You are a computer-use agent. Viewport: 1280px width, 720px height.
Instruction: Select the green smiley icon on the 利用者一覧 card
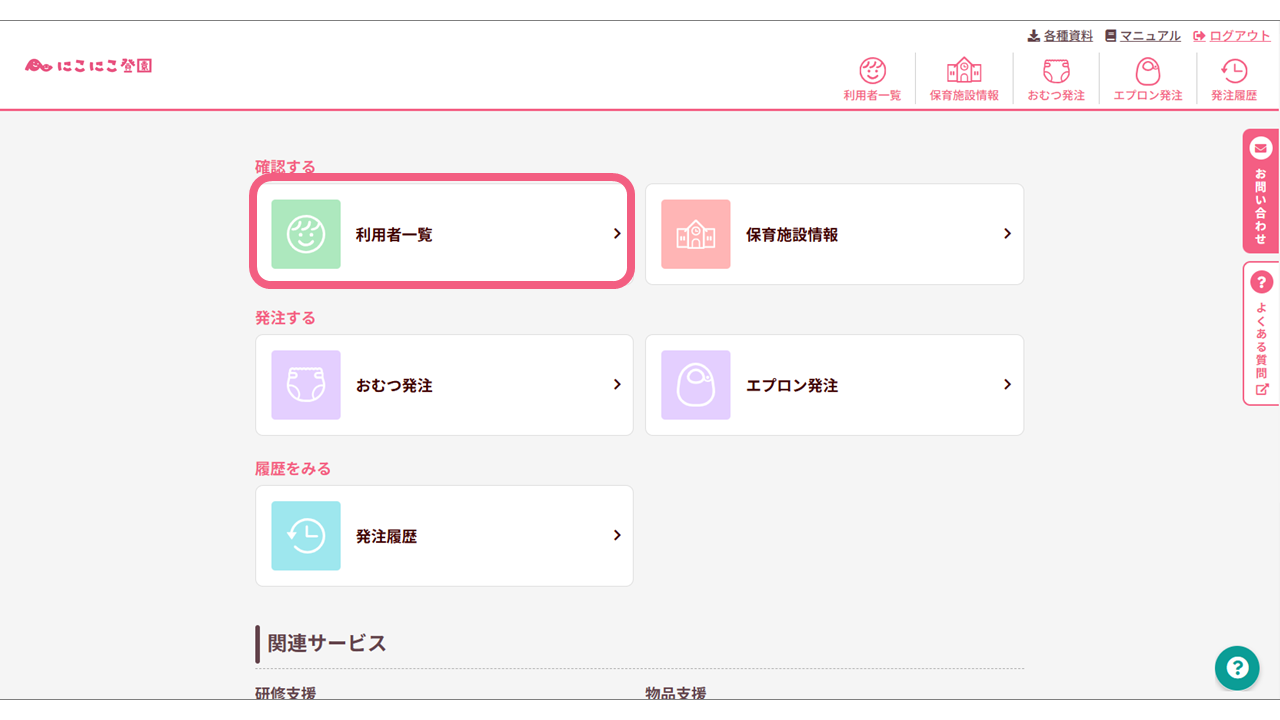pyautogui.click(x=305, y=233)
